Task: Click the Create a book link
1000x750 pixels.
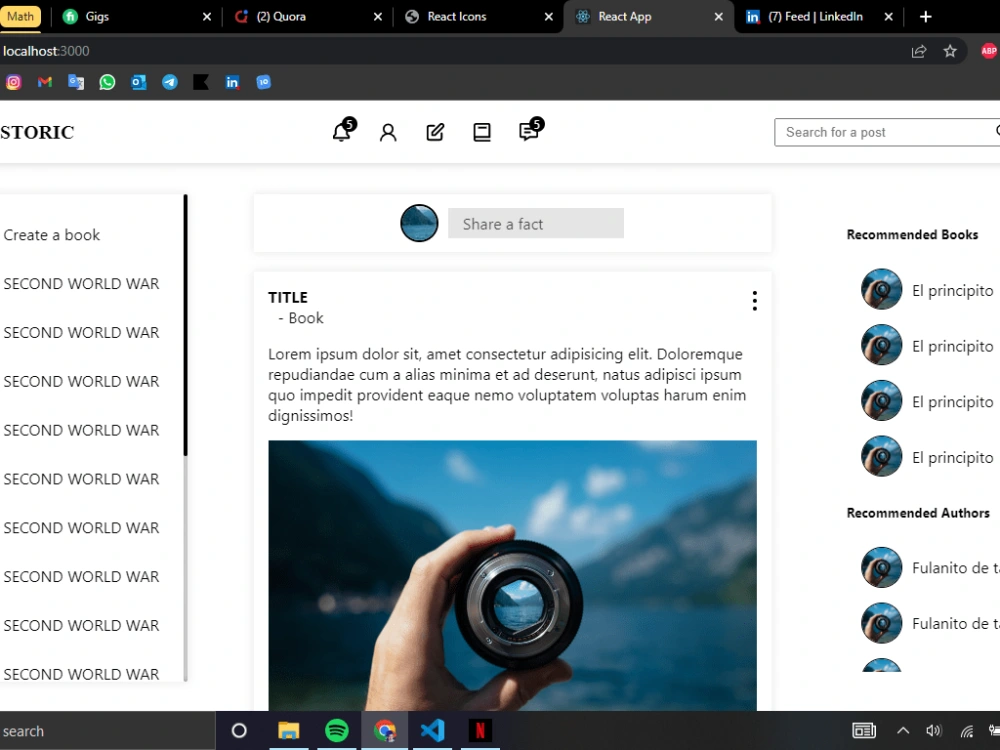Action: coord(51,234)
